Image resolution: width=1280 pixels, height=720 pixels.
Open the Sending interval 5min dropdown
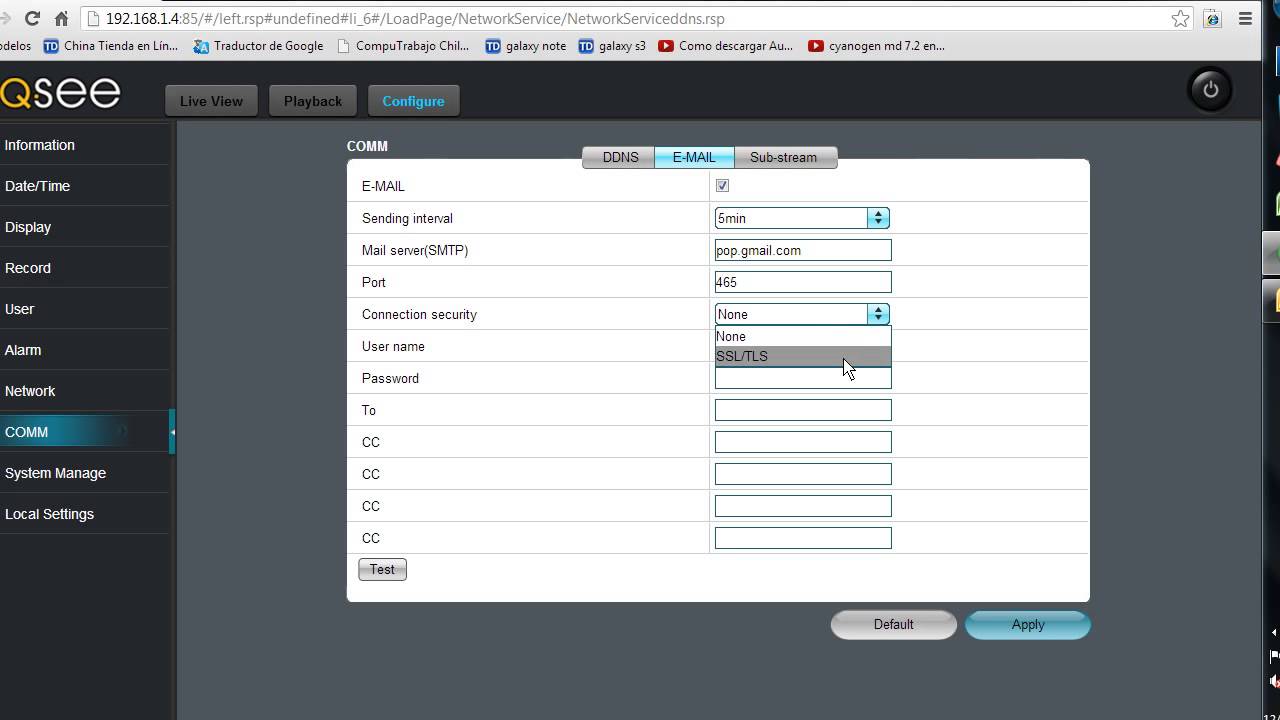(x=802, y=218)
